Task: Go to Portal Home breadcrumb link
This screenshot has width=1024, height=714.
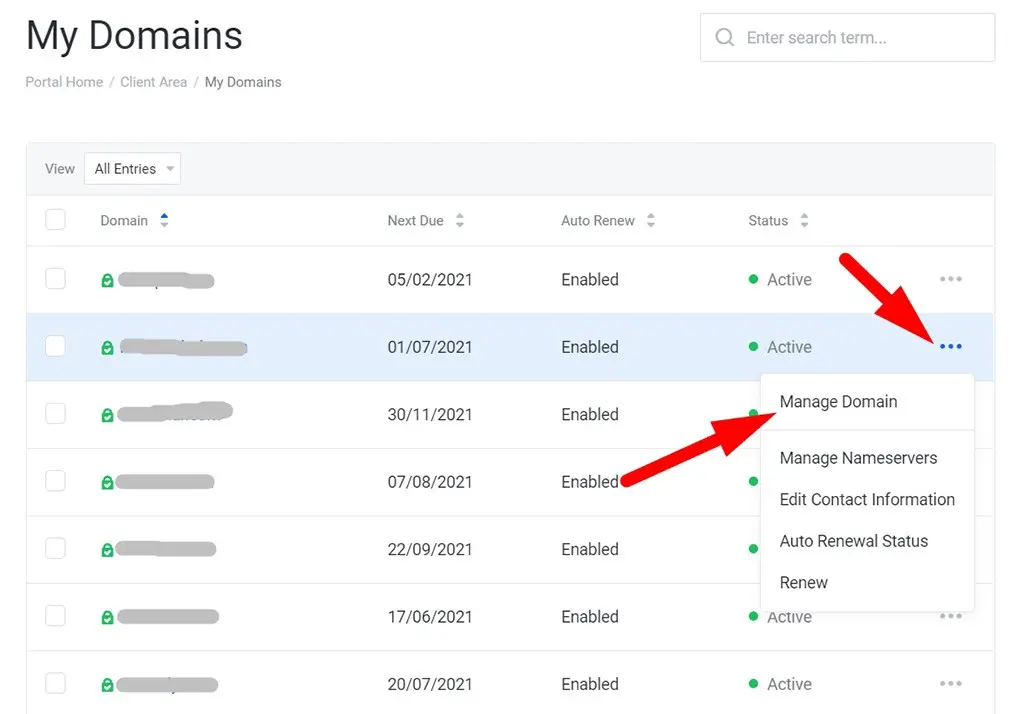Action: (x=64, y=82)
